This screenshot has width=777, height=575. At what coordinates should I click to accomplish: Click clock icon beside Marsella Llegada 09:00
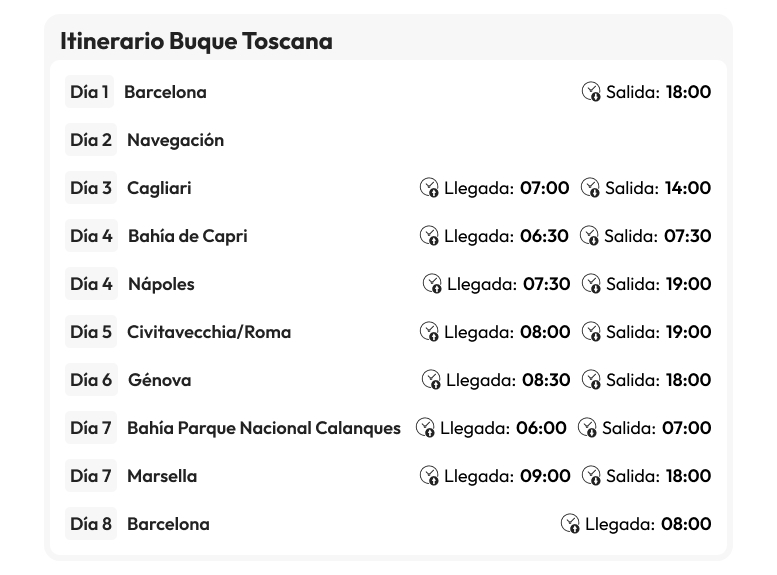coord(429,476)
